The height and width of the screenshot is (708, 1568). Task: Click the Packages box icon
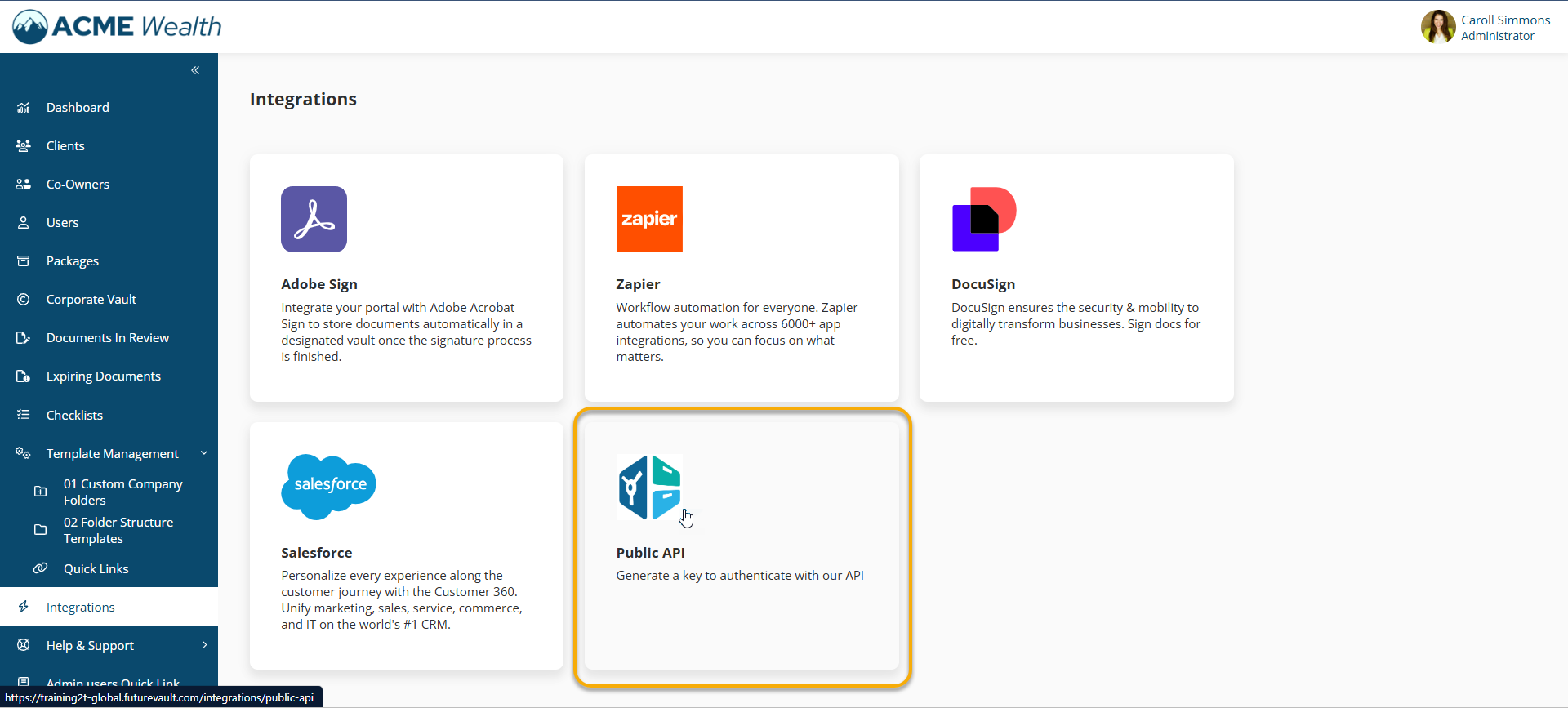click(x=24, y=261)
